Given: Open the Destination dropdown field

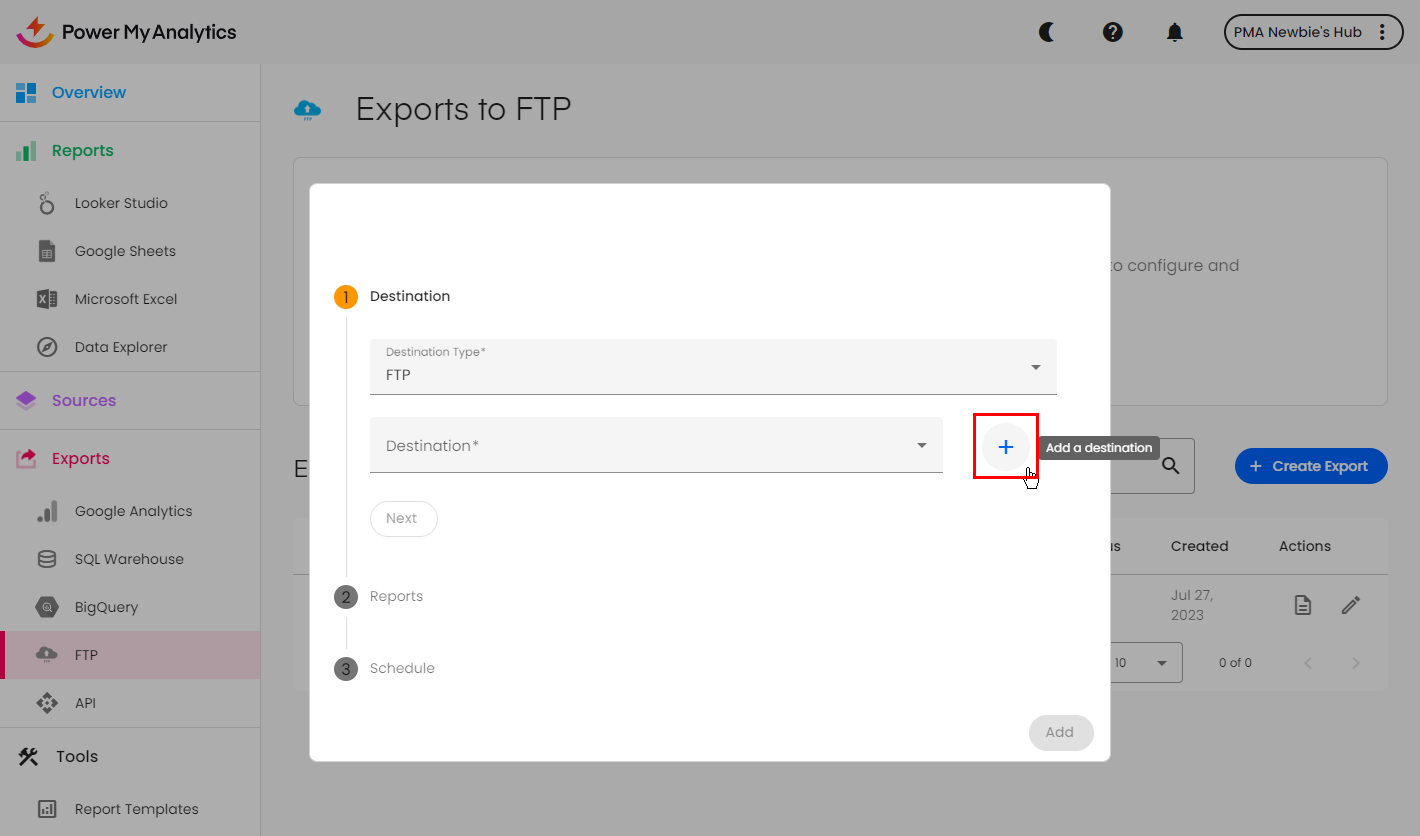Looking at the screenshot, I should point(656,446).
